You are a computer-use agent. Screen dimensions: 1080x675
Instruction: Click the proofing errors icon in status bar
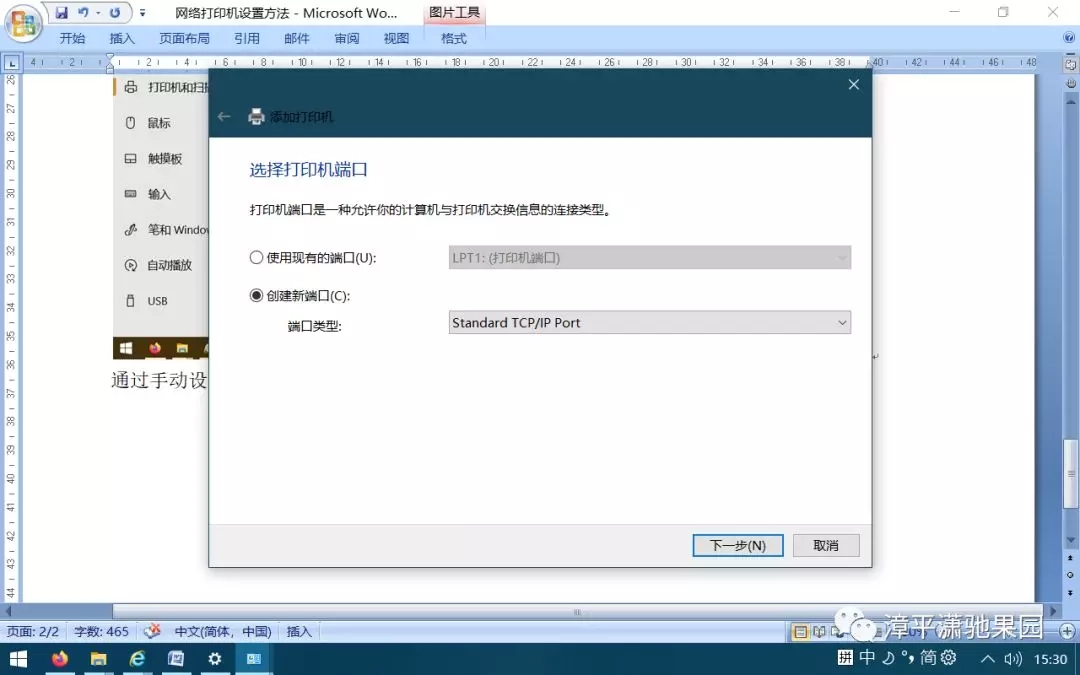(x=152, y=631)
